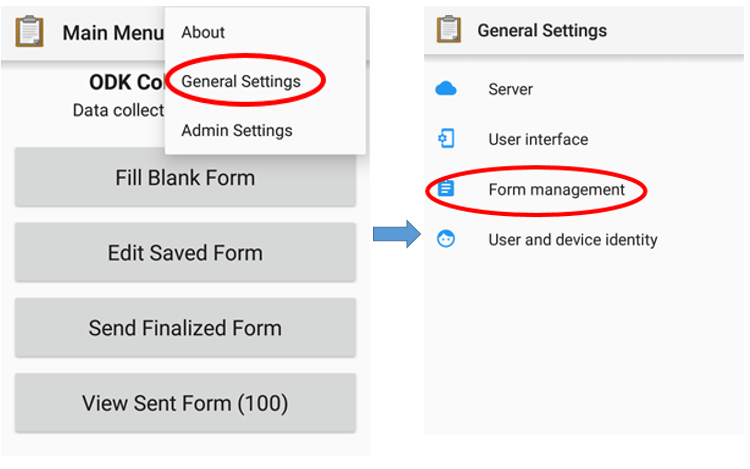
Task: Click the Data collect subtitle text
Action: (119, 110)
